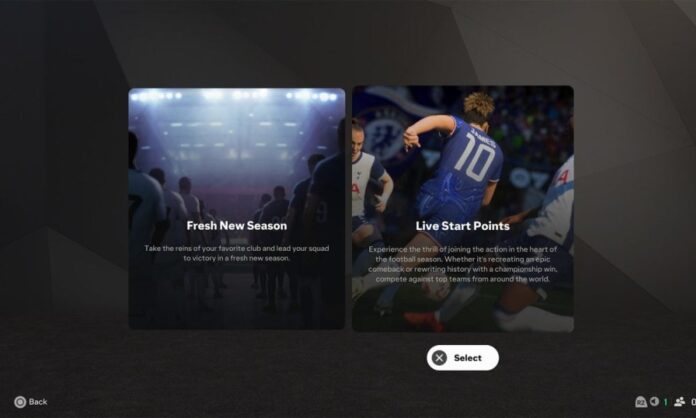
Task: Choose the Fresh New Season title
Action: (237, 225)
